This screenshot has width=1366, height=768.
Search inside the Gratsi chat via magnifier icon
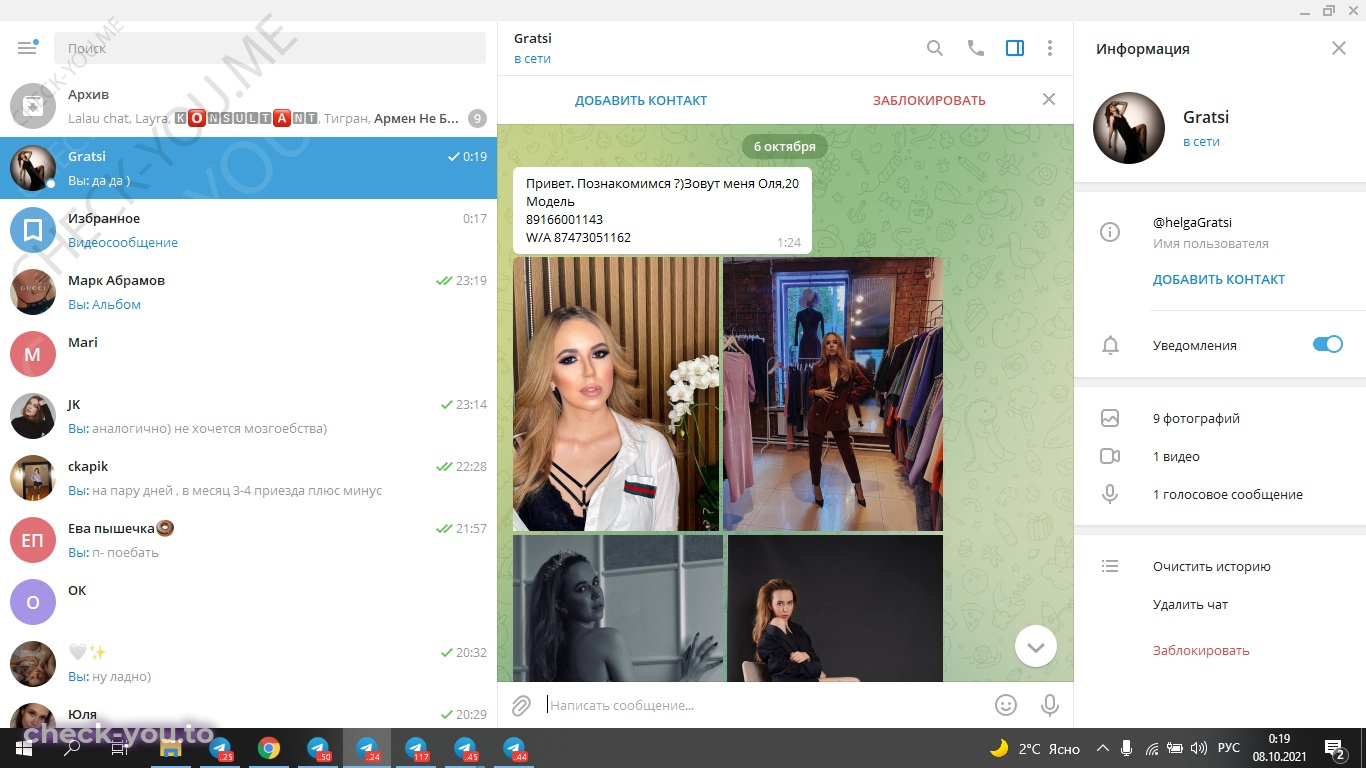[935, 48]
